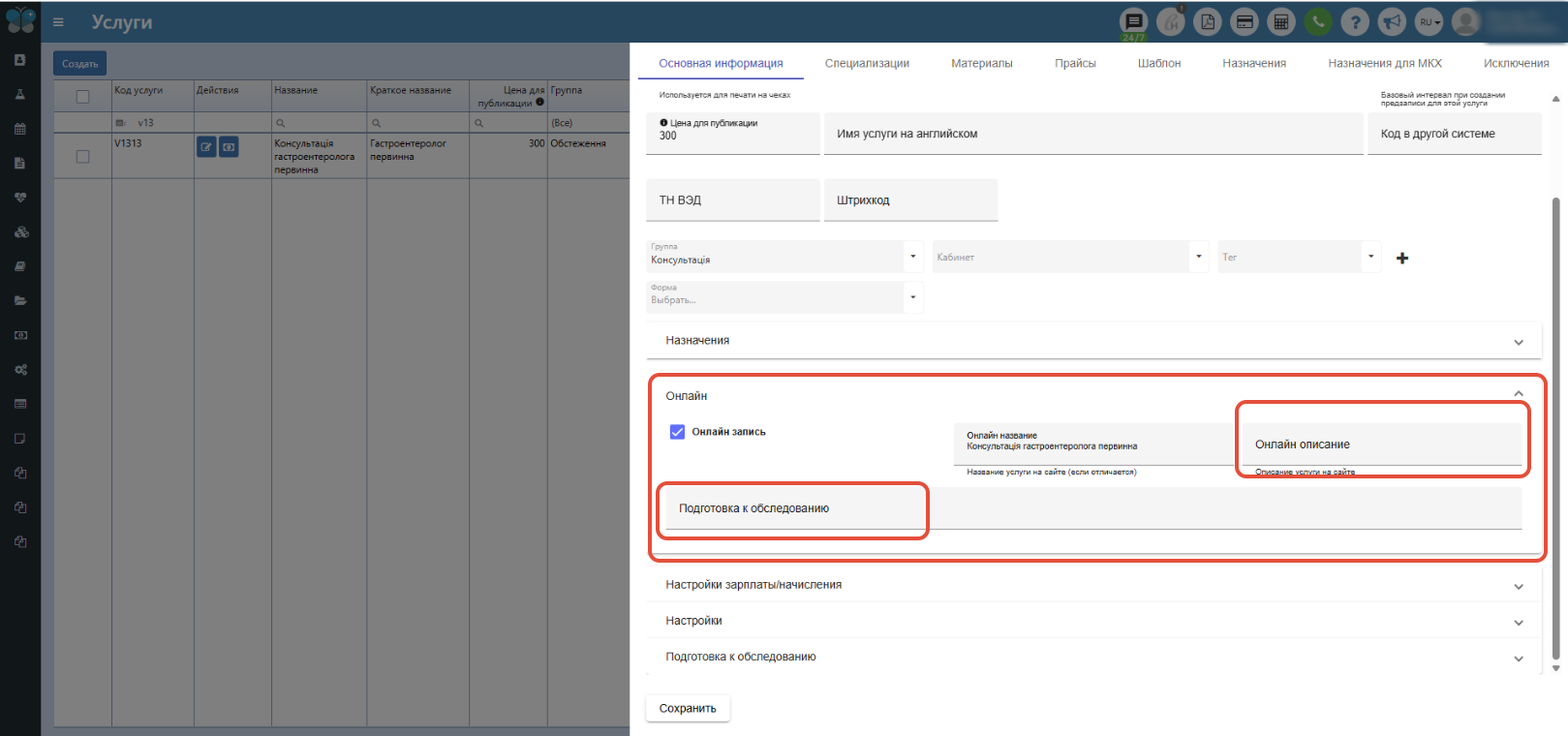Screen dimensions: 1568x736
Task: Switch to Основная информация tab
Action: point(721,63)
